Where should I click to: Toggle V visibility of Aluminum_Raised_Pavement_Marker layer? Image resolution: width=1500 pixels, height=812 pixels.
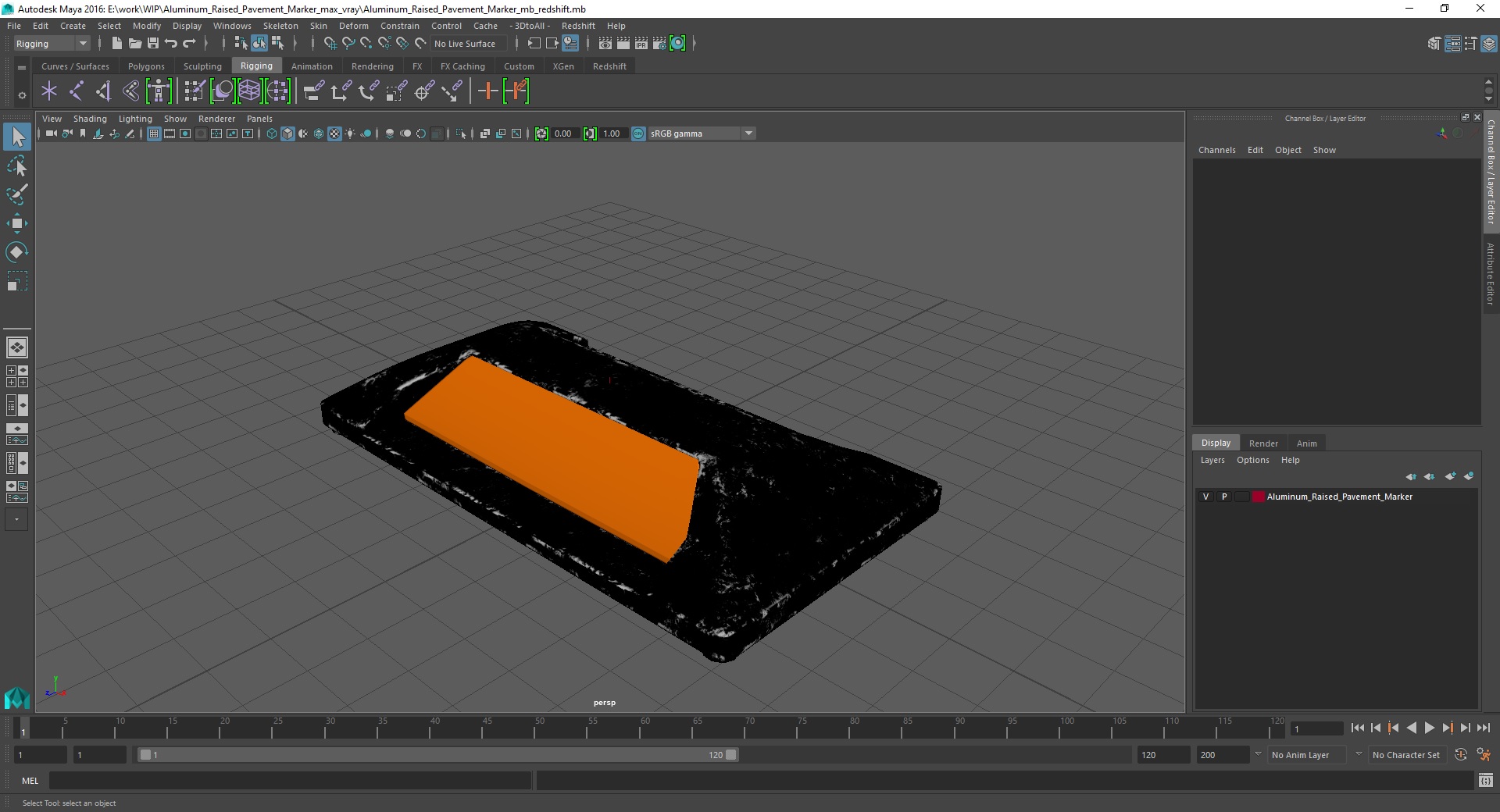coord(1205,497)
